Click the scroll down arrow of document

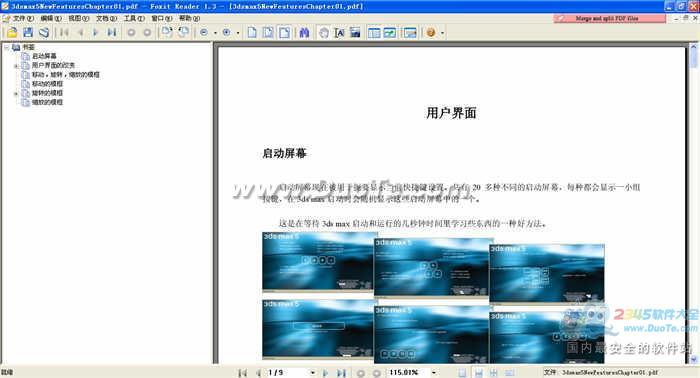click(x=693, y=359)
